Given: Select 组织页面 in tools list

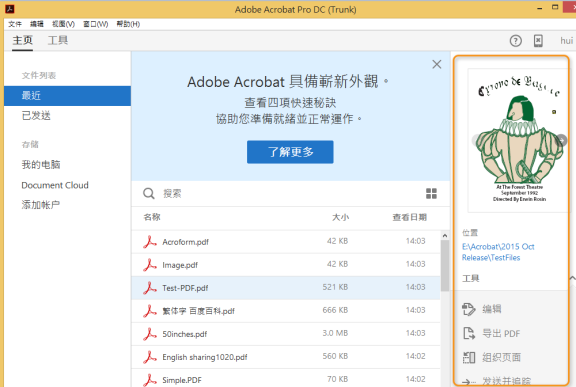Looking at the screenshot, I should tap(501, 357).
